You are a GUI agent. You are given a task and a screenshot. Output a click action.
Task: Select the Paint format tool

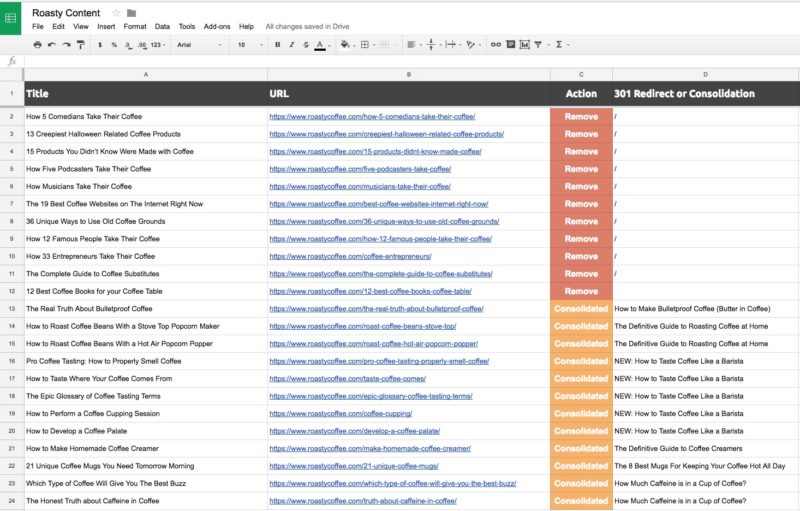pyautogui.click(x=81, y=45)
